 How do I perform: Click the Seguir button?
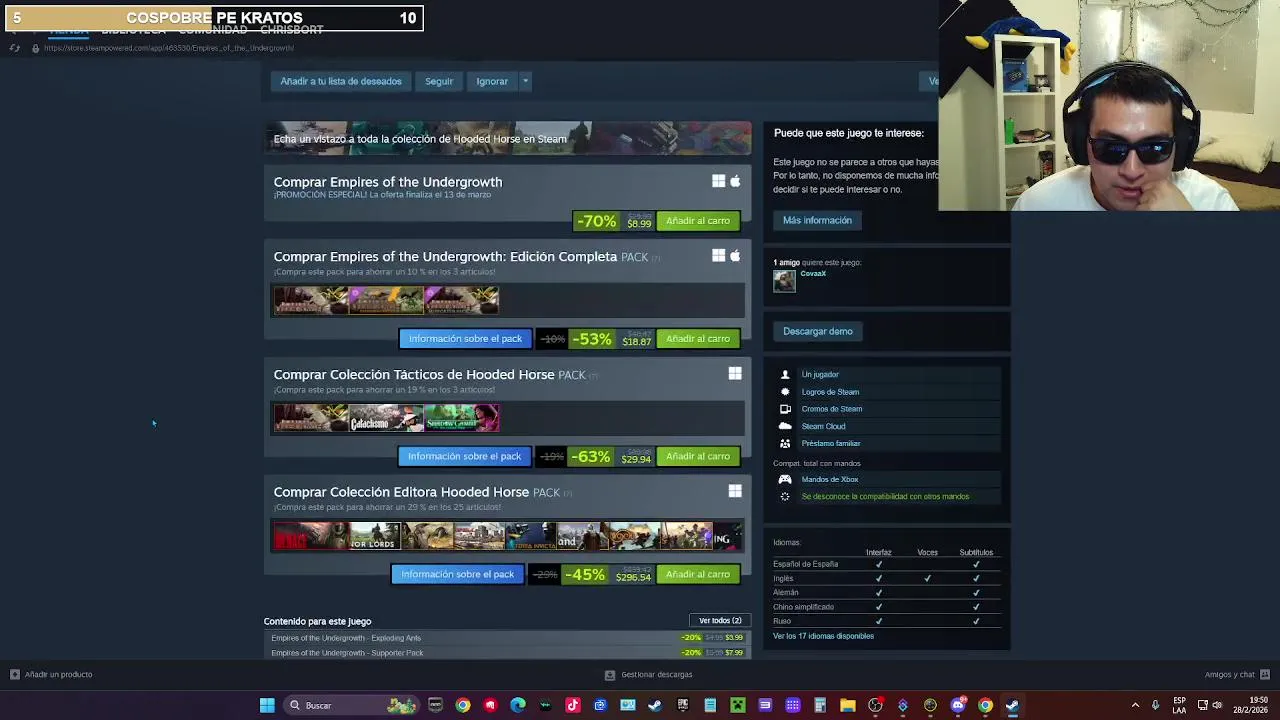pos(439,81)
